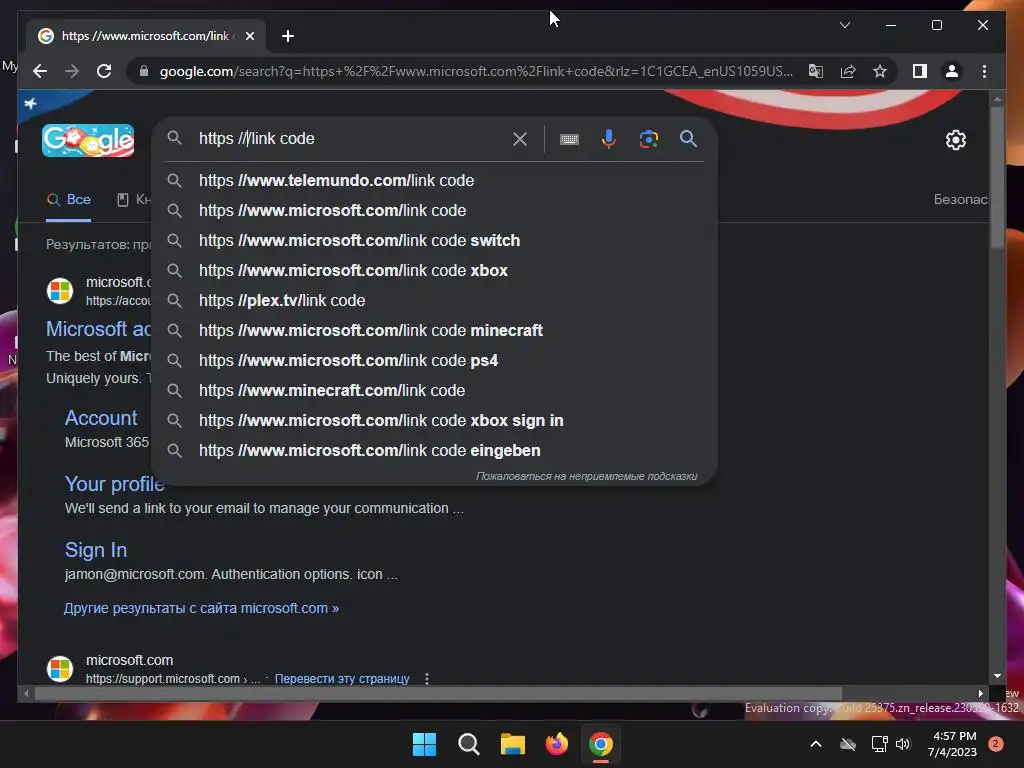This screenshot has height=768, width=1024.
Task: Select the plex.tv/link code suggestion
Action: pyautogui.click(x=434, y=300)
